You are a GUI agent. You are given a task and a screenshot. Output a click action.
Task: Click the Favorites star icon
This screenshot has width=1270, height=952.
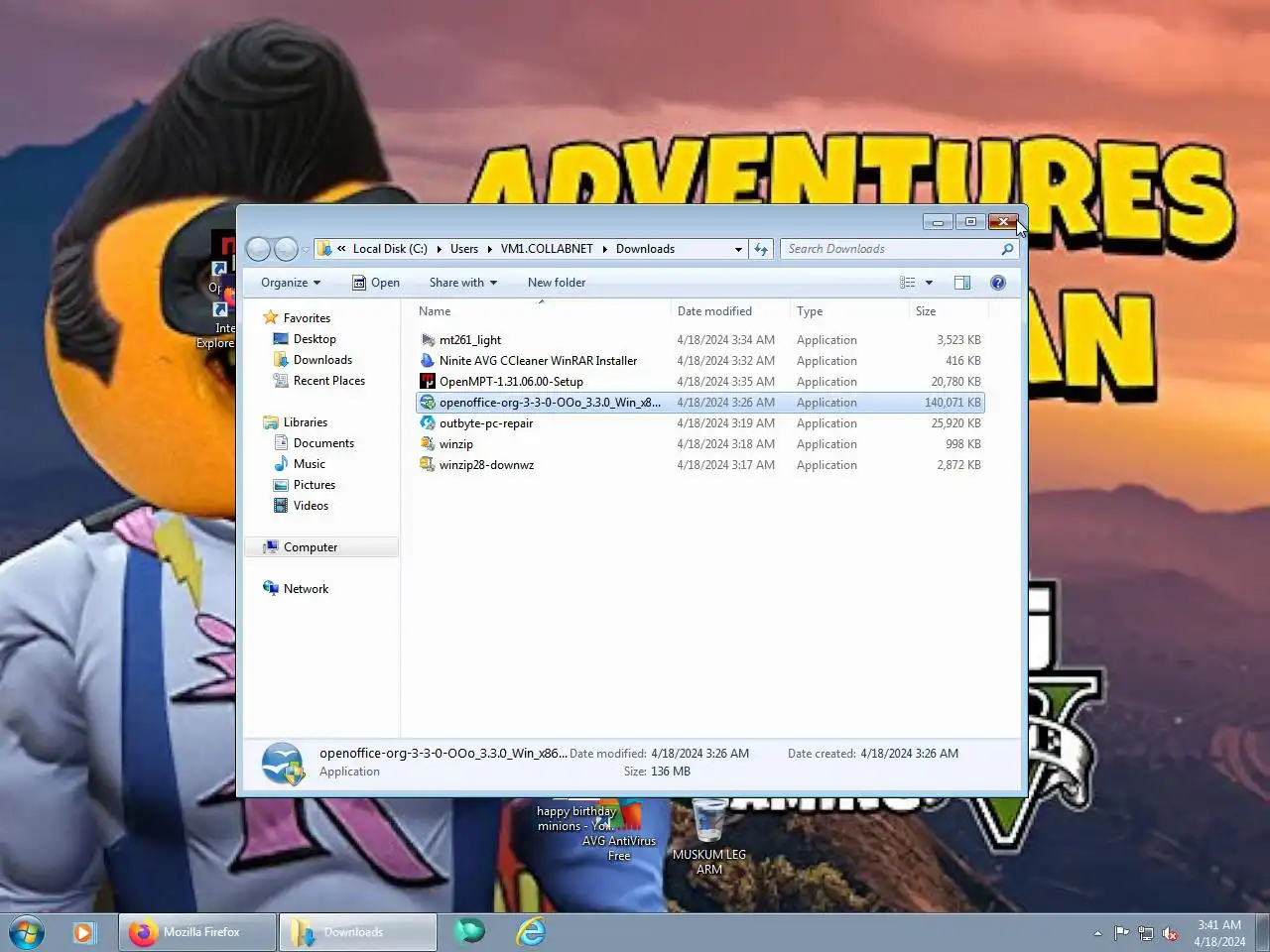(x=270, y=317)
